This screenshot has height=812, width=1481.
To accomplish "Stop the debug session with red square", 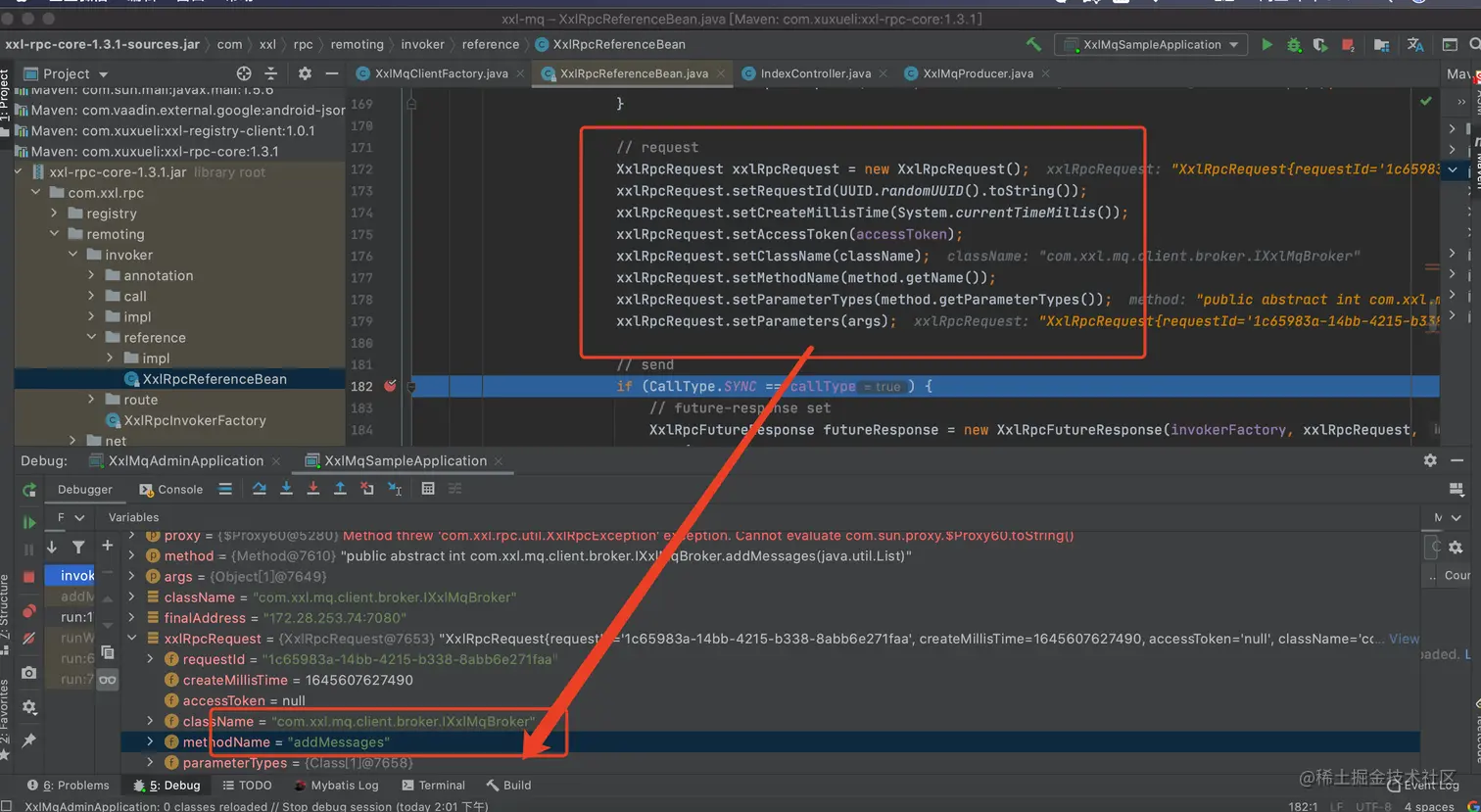I will click(x=29, y=577).
